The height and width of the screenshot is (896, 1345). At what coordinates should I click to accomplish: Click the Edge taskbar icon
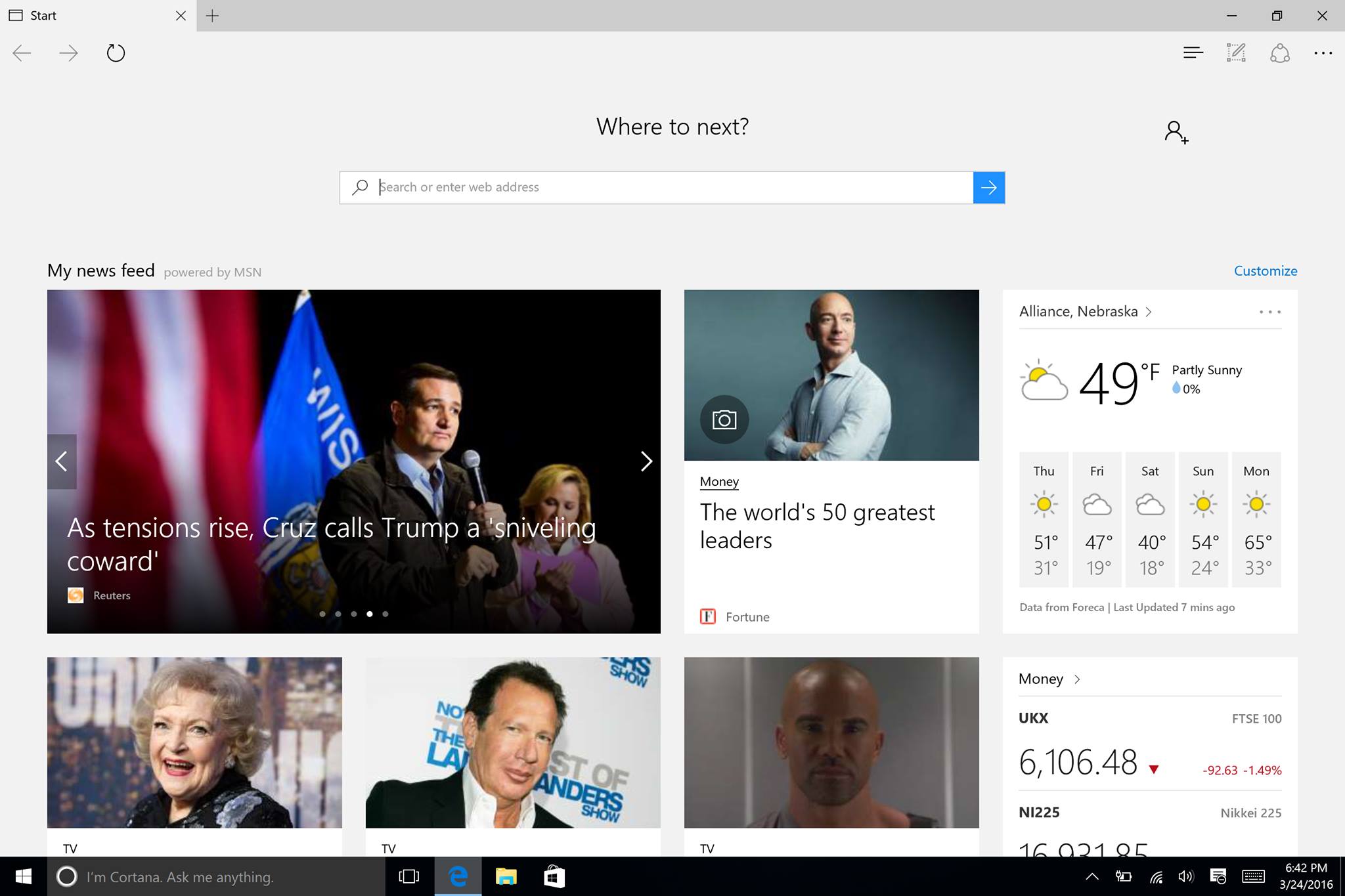pyautogui.click(x=458, y=876)
